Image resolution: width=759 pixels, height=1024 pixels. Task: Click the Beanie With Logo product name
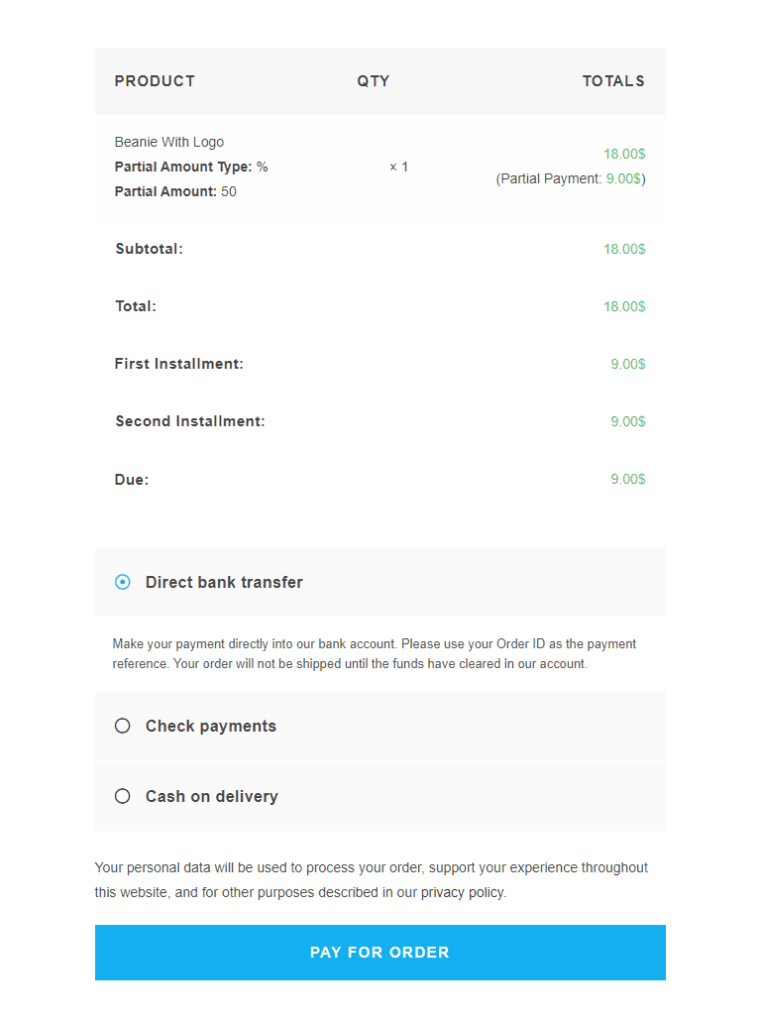tap(169, 141)
